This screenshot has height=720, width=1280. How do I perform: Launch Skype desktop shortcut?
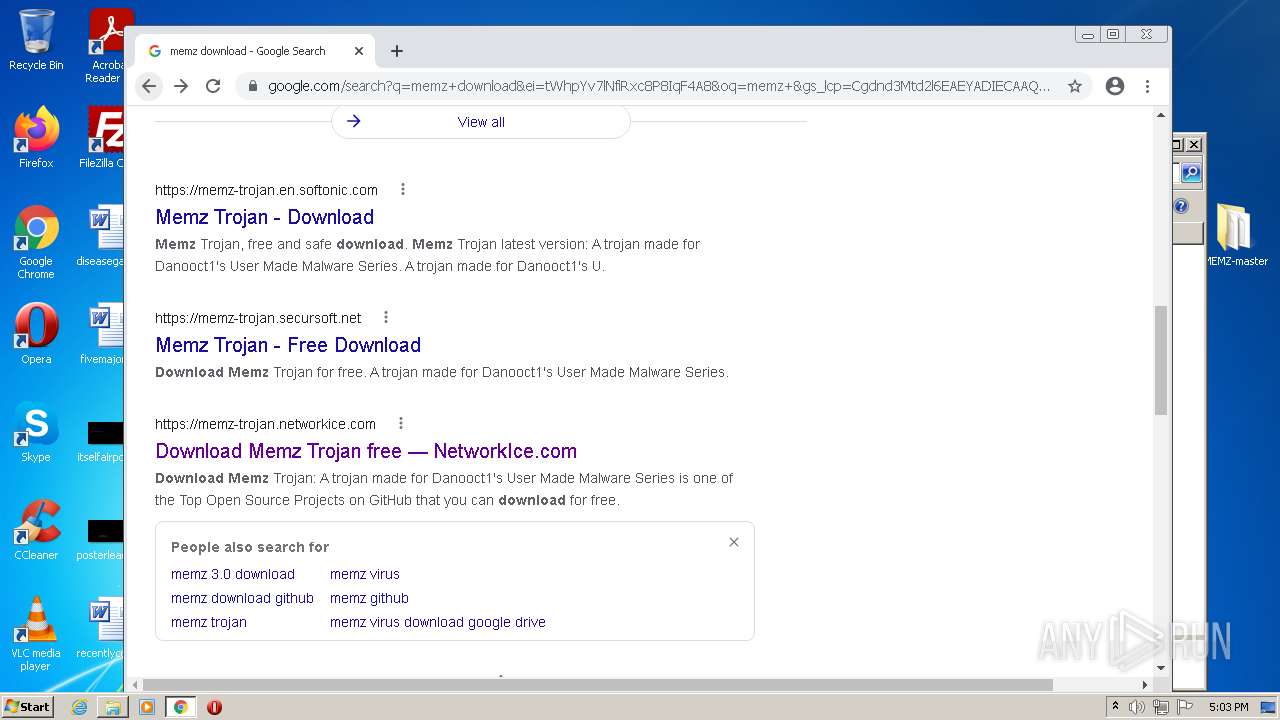36,431
